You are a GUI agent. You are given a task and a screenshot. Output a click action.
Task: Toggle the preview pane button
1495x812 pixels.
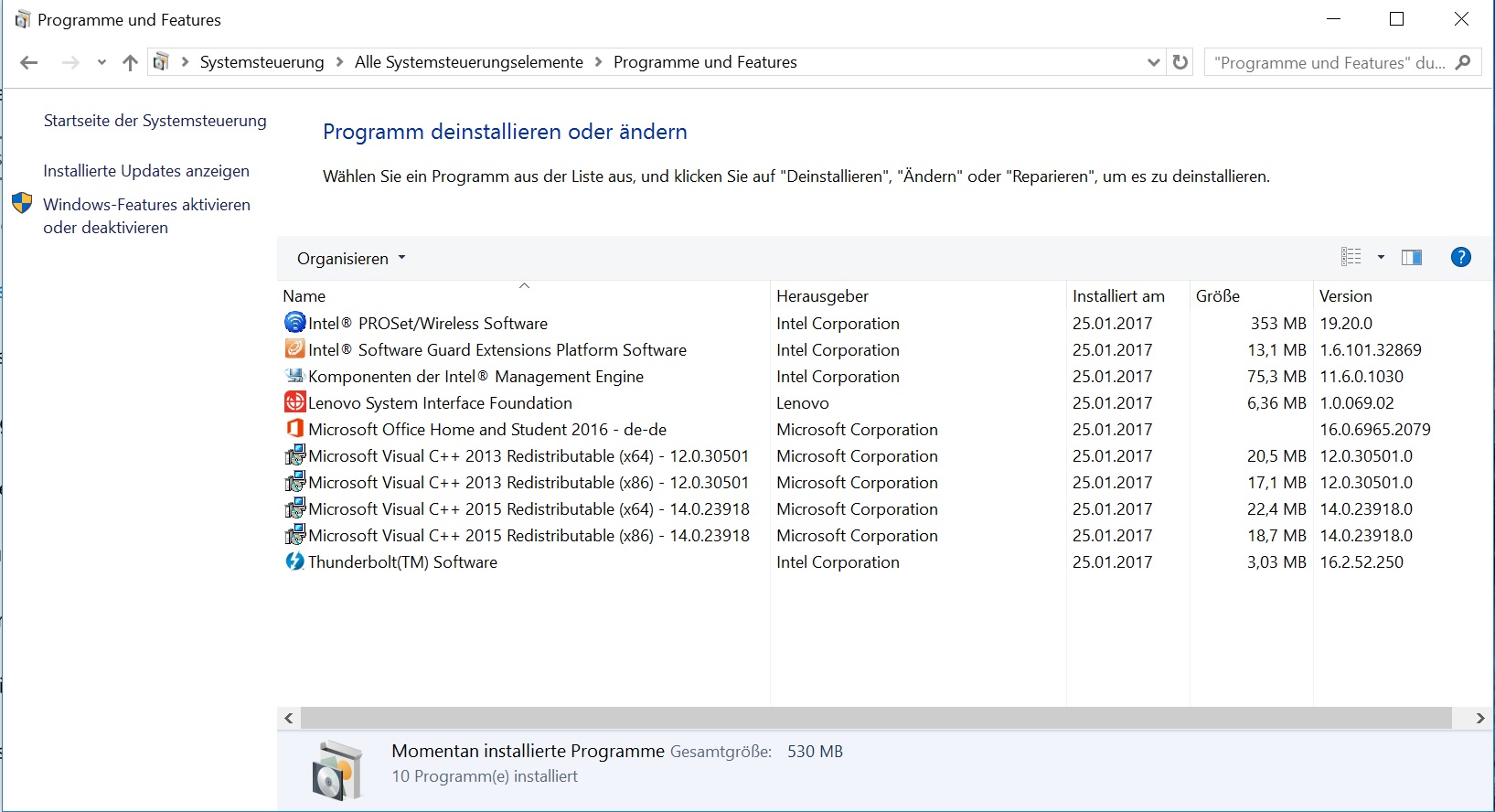tap(1412, 258)
